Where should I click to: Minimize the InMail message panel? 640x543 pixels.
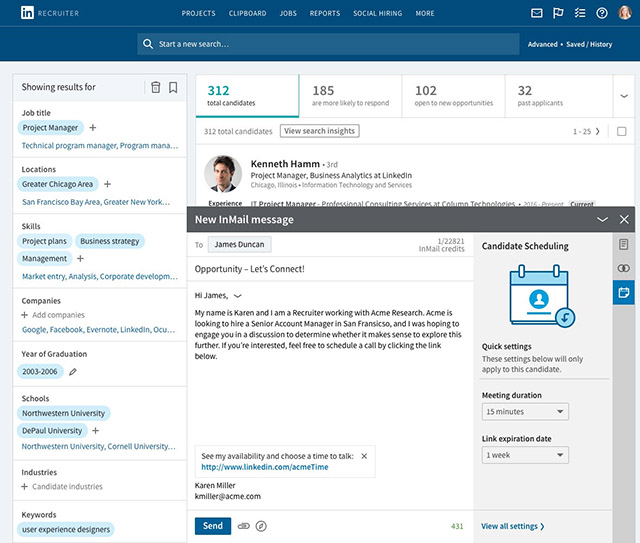(602, 219)
